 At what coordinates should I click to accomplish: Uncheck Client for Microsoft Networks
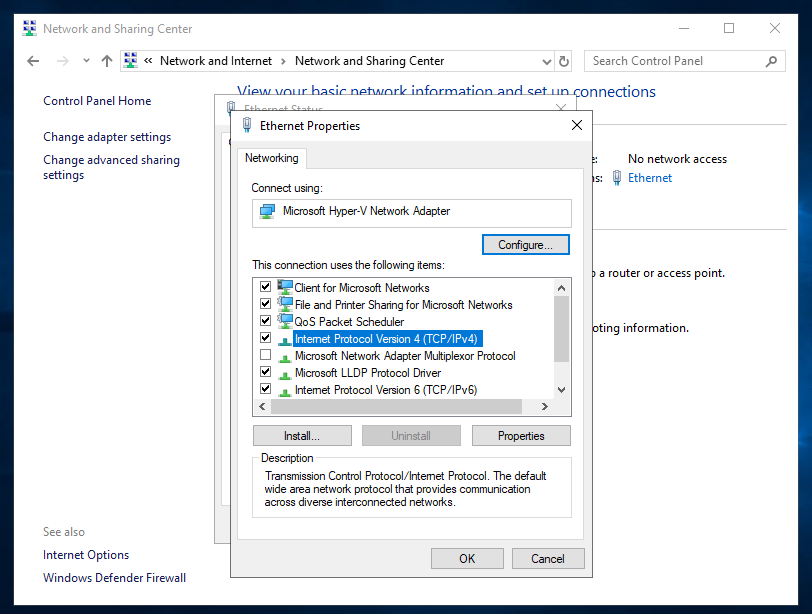click(266, 287)
